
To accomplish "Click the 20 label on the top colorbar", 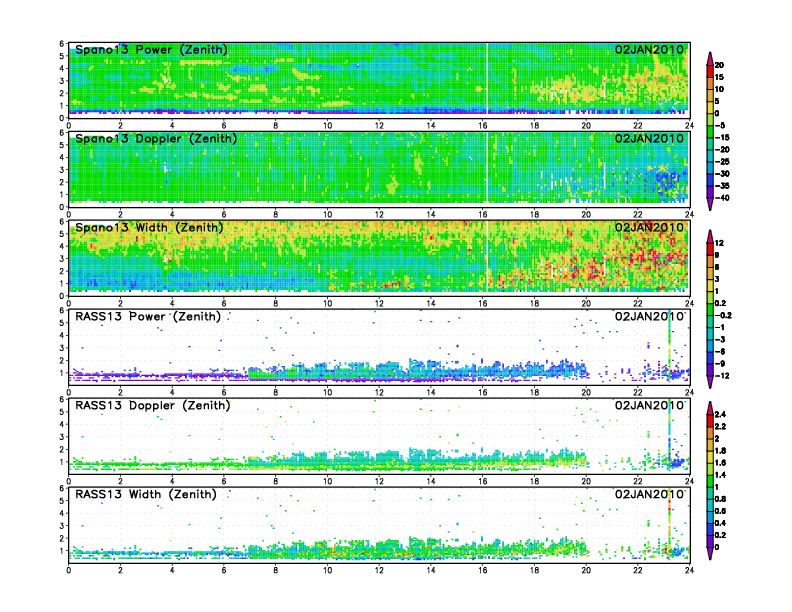I will point(719,65).
